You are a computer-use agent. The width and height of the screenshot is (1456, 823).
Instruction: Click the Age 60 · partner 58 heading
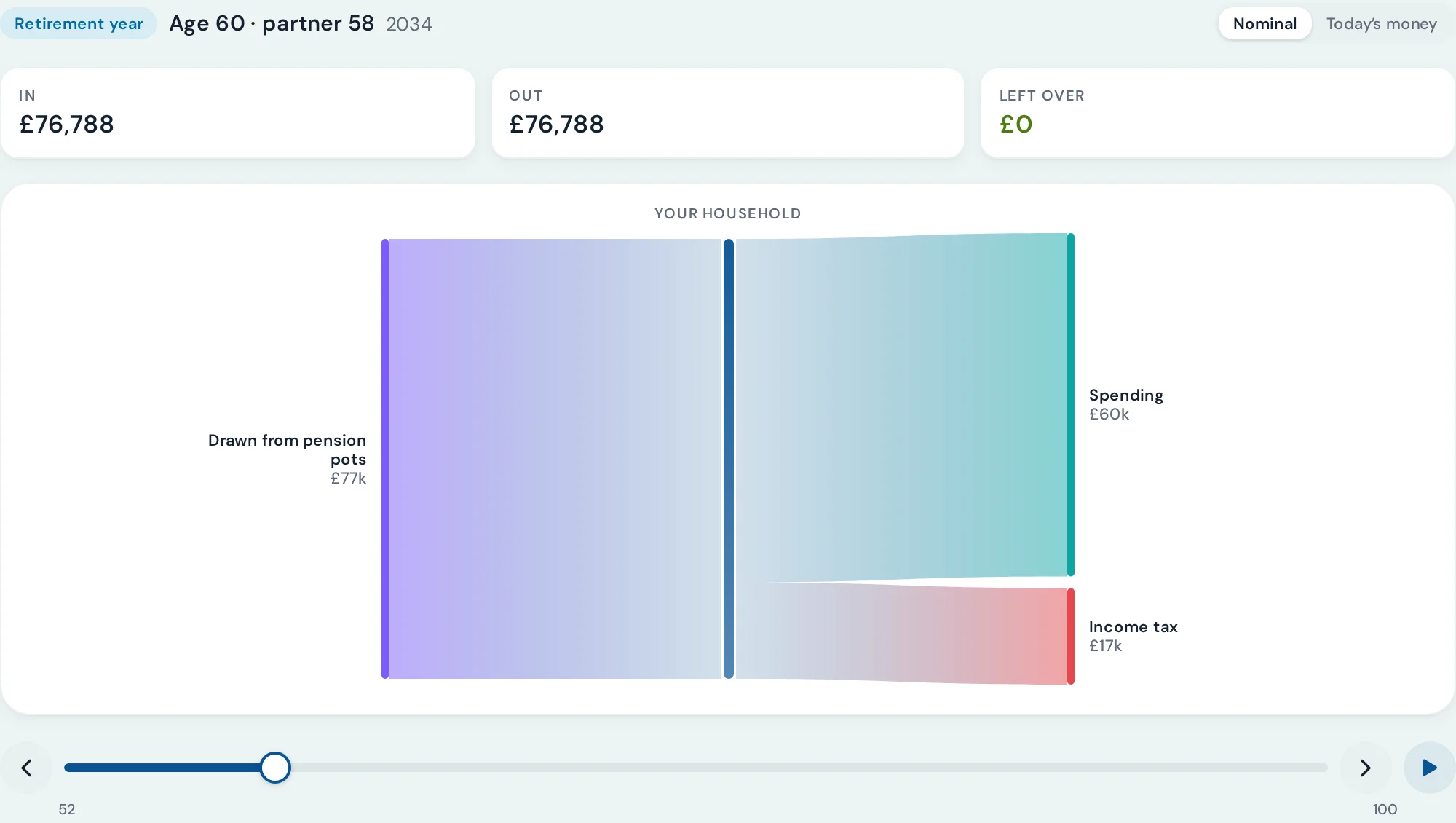coord(272,24)
